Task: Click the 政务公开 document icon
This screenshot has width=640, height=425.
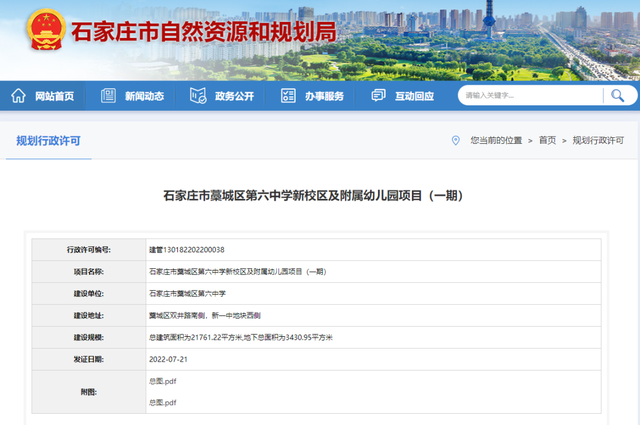Action: (198, 96)
